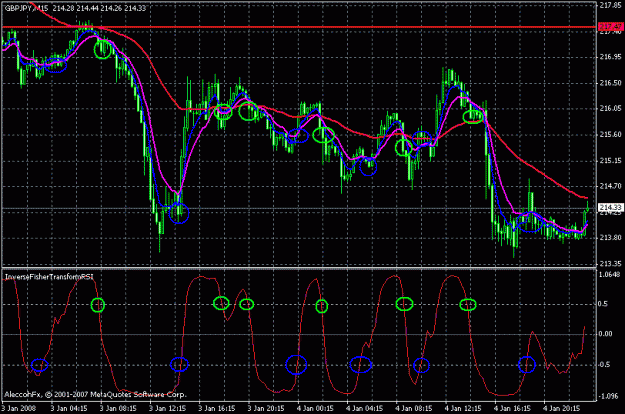
Task: Click the -0.5 indicator scale value
Action: pyautogui.click(x=604, y=365)
